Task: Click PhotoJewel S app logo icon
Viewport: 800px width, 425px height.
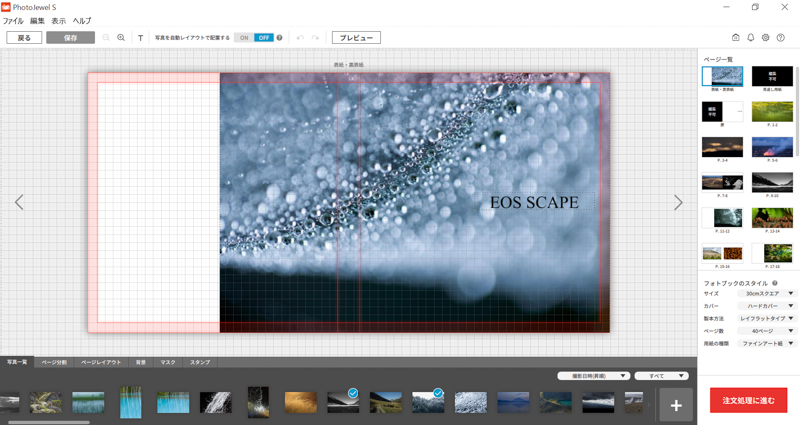Action: 6,7
